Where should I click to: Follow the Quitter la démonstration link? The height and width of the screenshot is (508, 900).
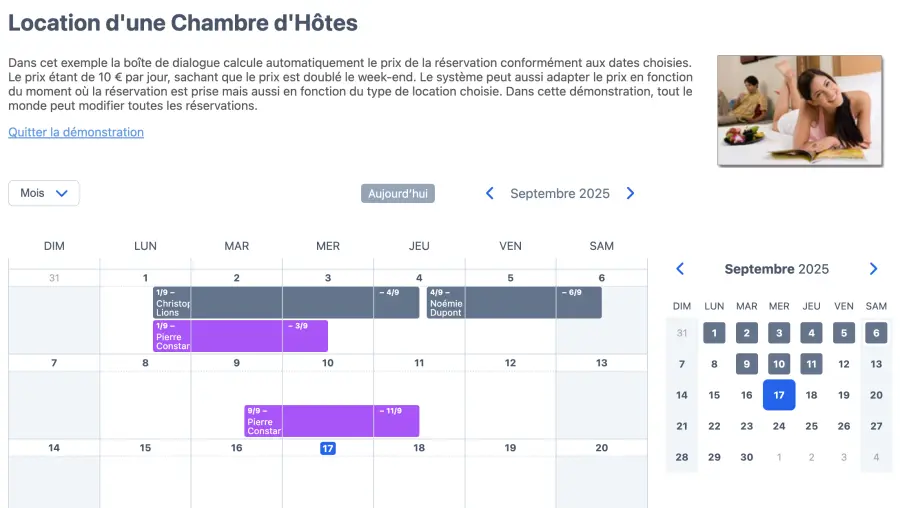click(x=76, y=132)
